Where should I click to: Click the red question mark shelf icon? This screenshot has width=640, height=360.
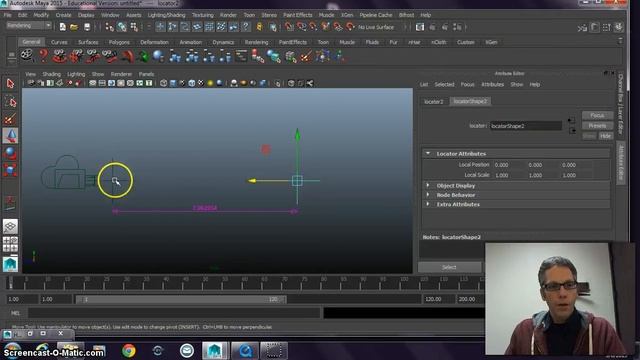pyautogui.click(x=43, y=55)
